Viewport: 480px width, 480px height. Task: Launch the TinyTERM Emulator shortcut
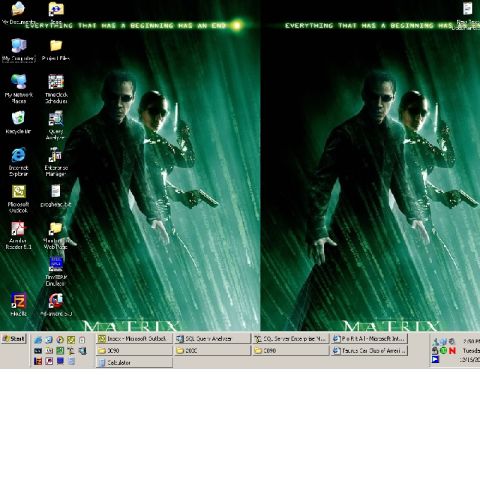coord(56,271)
